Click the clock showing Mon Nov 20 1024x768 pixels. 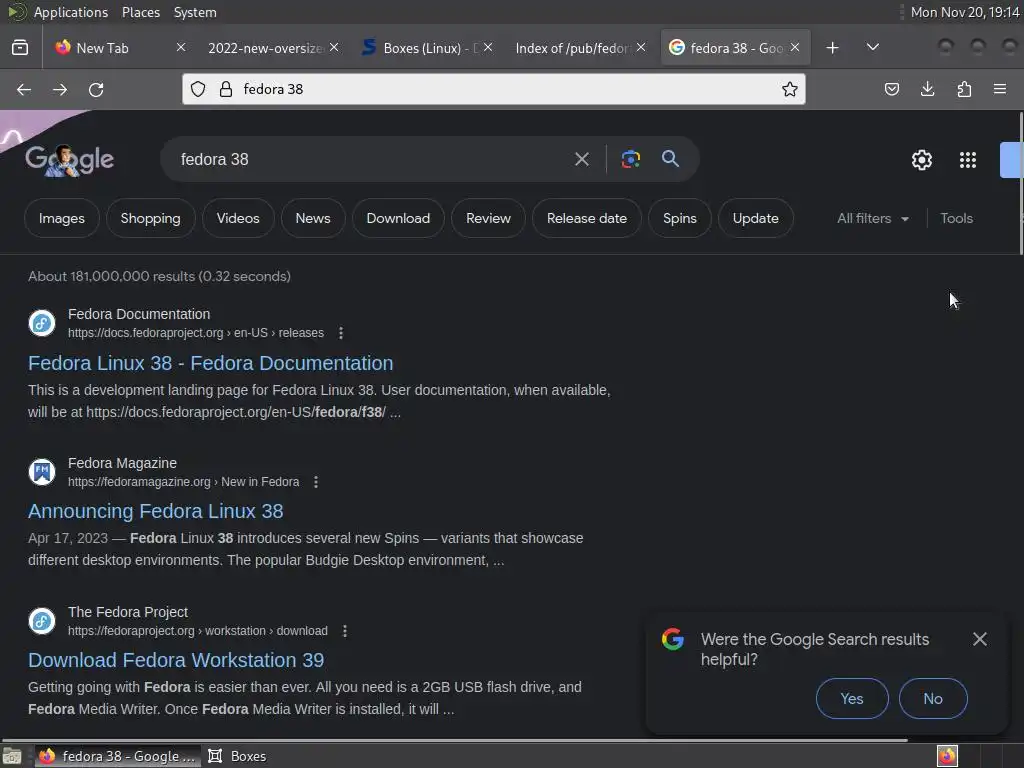pyautogui.click(x=965, y=12)
